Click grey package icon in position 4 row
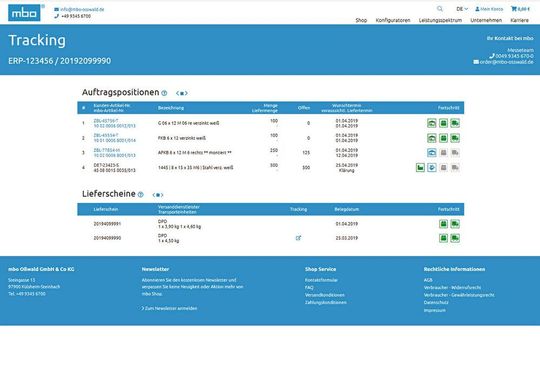Image resolution: width=540 pixels, height=374 pixels. pyautogui.click(x=444, y=167)
